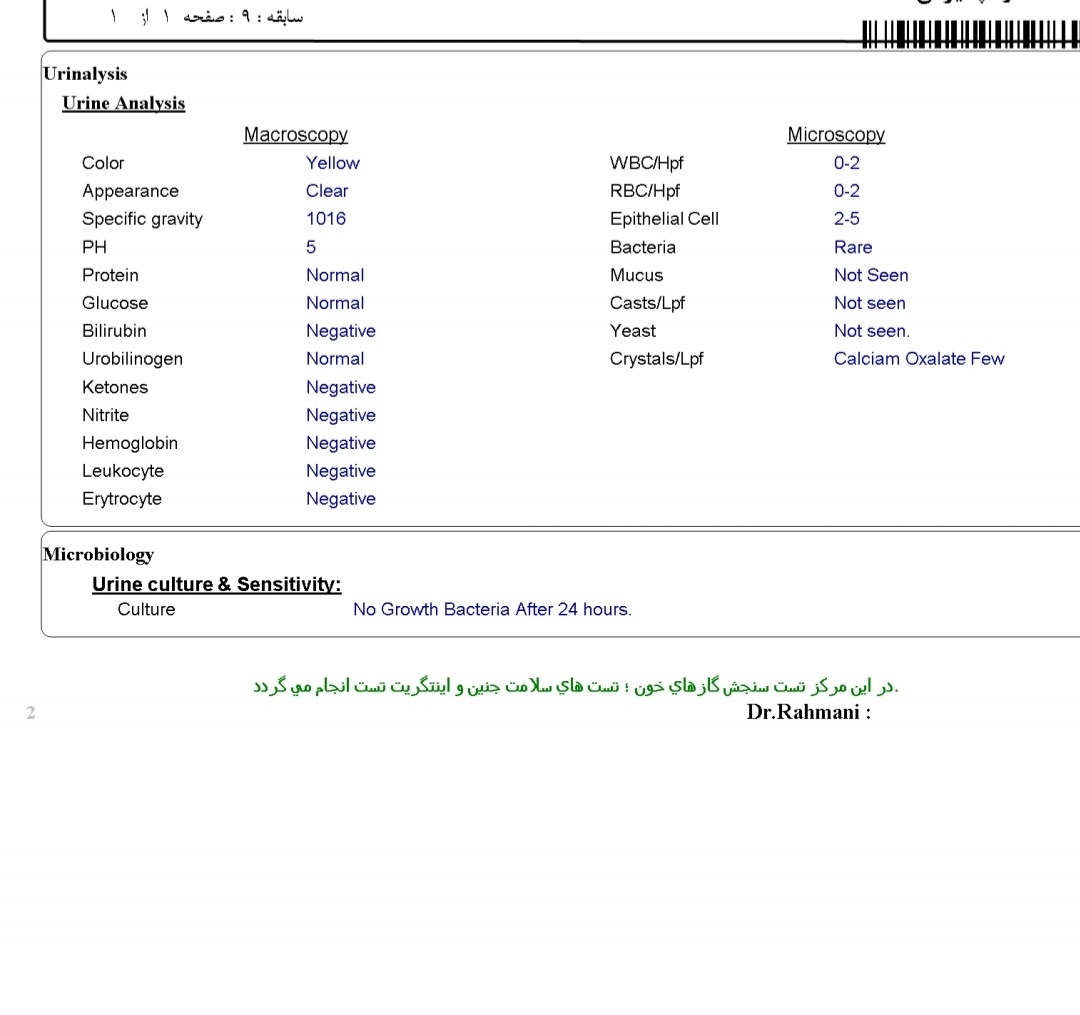Select the Yeast value Not seen.
Viewport: 1080px width, 1015px height.
(871, 331)
